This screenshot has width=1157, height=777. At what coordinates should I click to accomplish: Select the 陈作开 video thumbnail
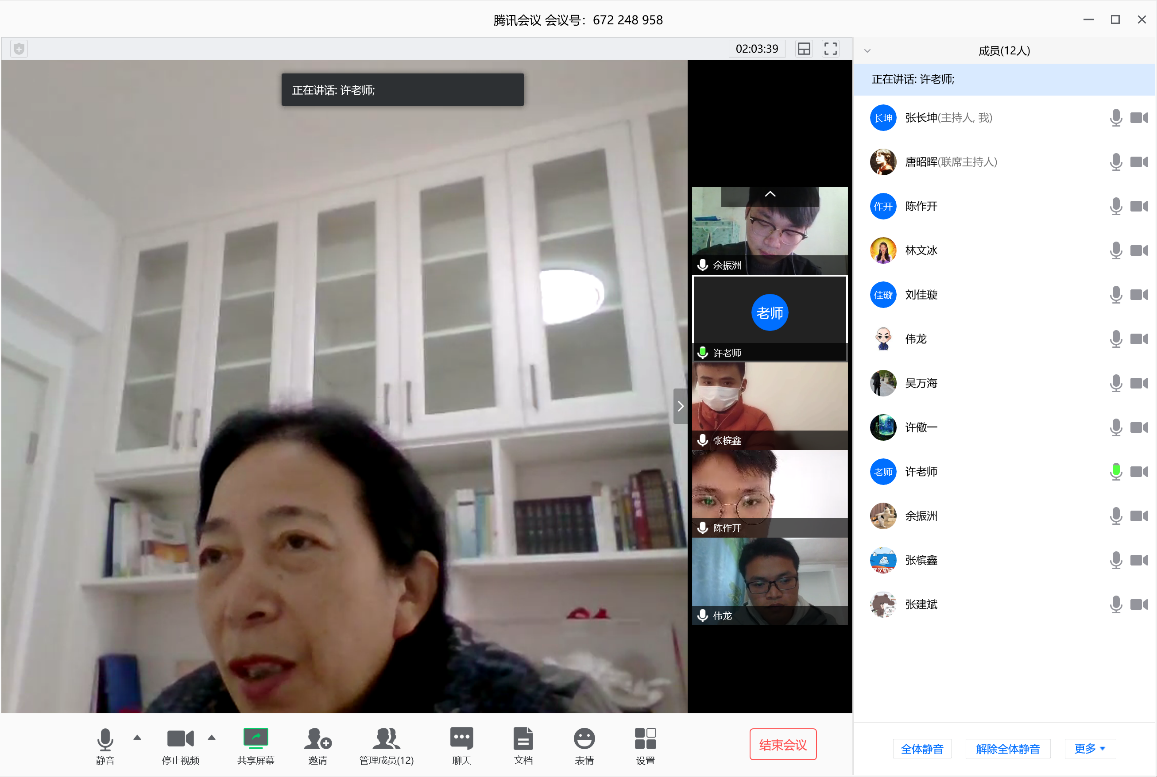click(769, 493)
